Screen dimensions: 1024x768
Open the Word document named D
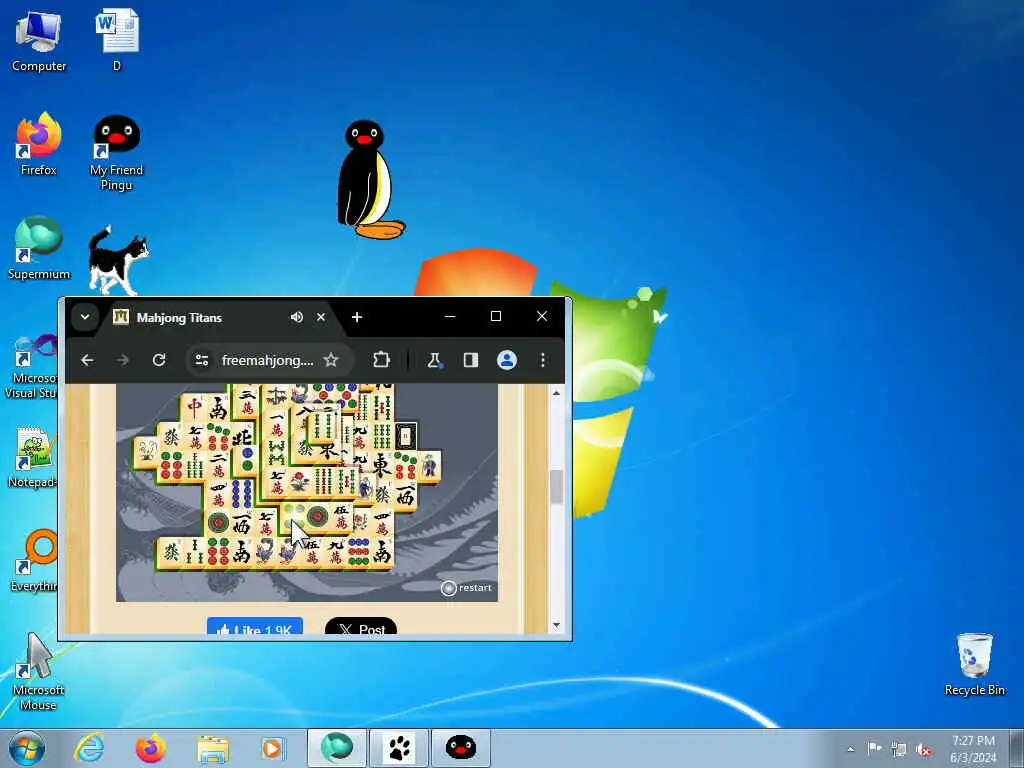(x=117, y=39)
